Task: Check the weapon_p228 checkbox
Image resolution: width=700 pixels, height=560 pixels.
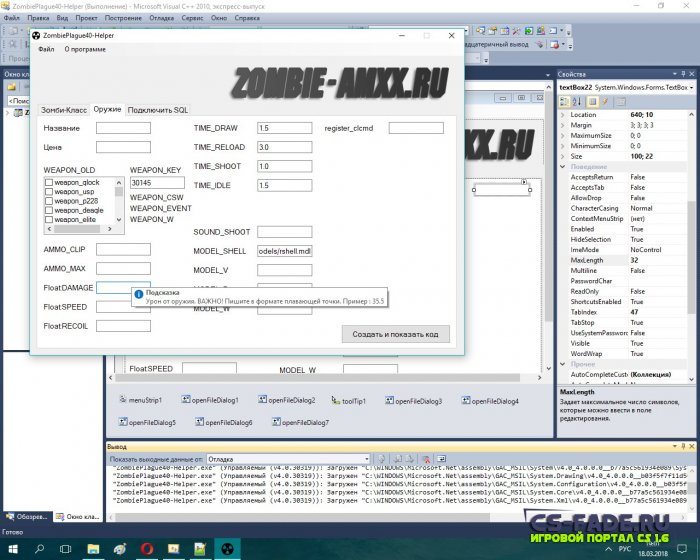Action: 49,201
